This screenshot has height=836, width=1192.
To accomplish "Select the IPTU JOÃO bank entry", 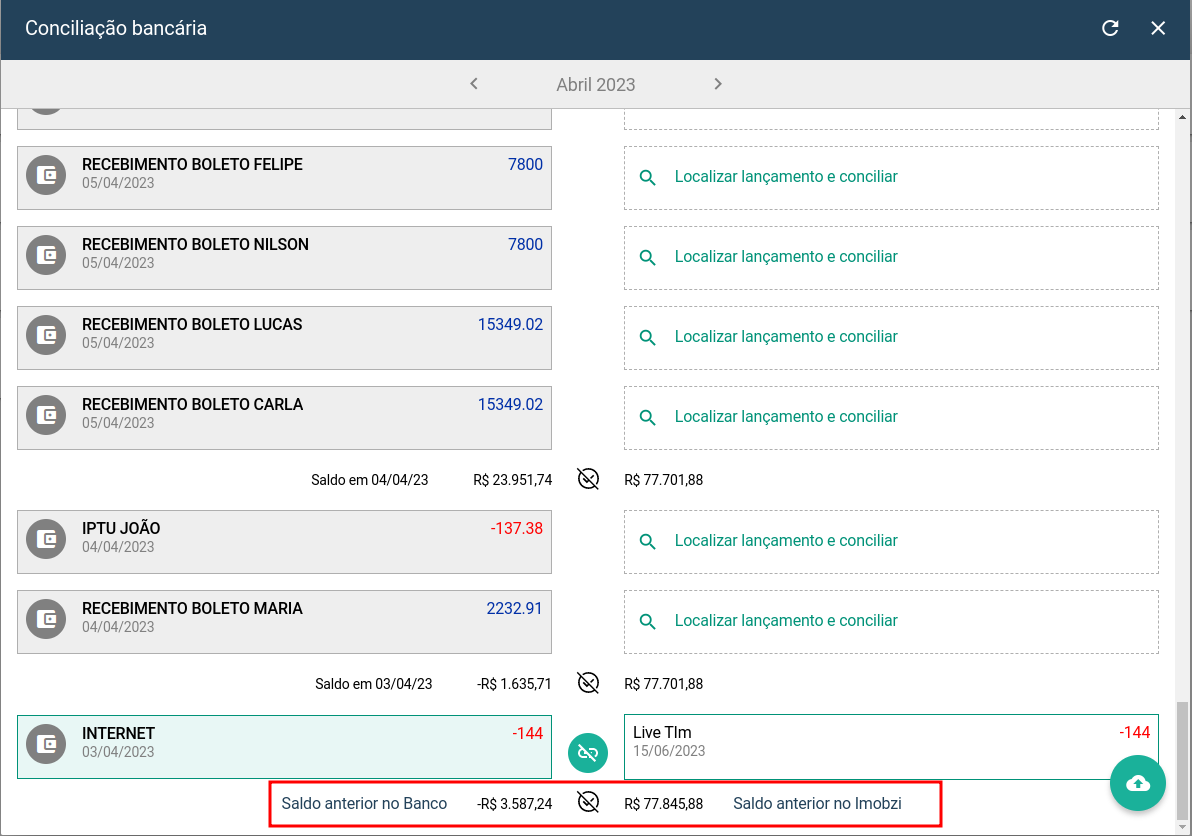I will tap(284, 542).
